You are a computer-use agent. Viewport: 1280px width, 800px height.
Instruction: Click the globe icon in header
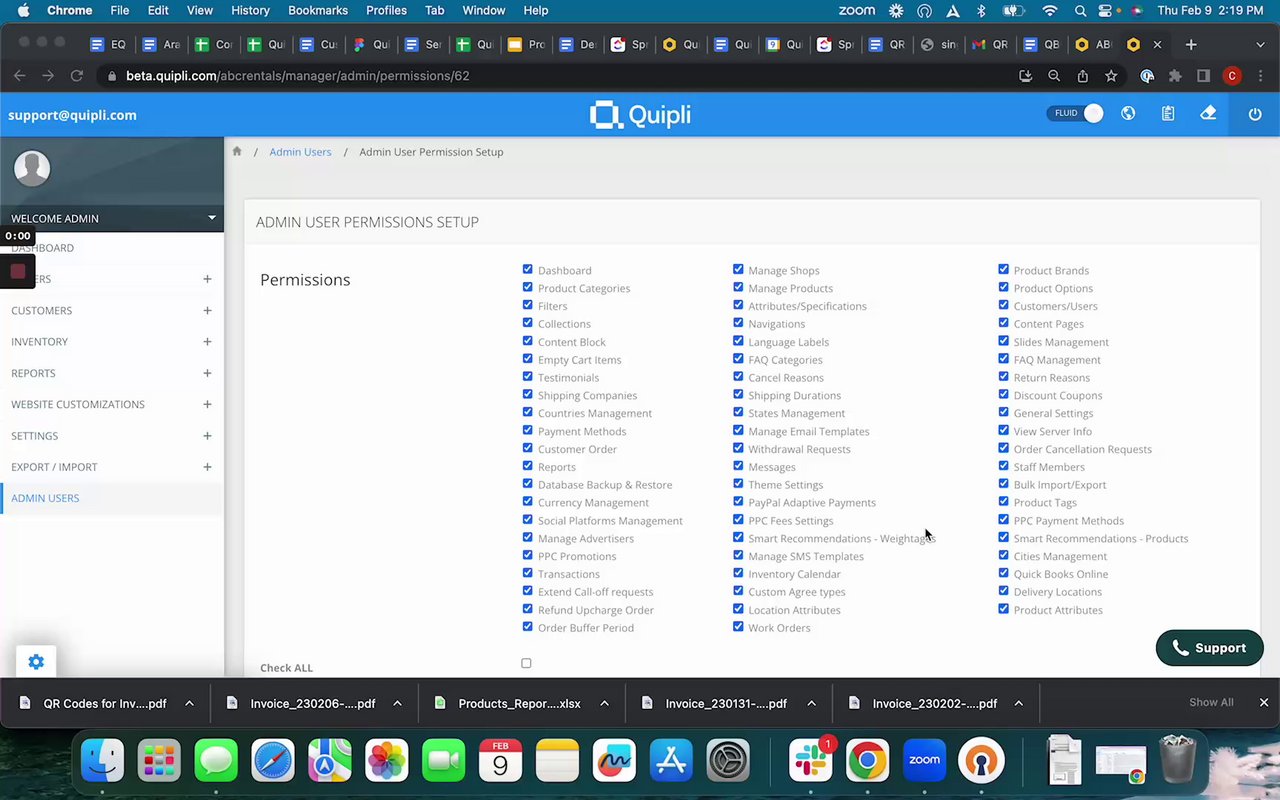(x=1128, y=114)
